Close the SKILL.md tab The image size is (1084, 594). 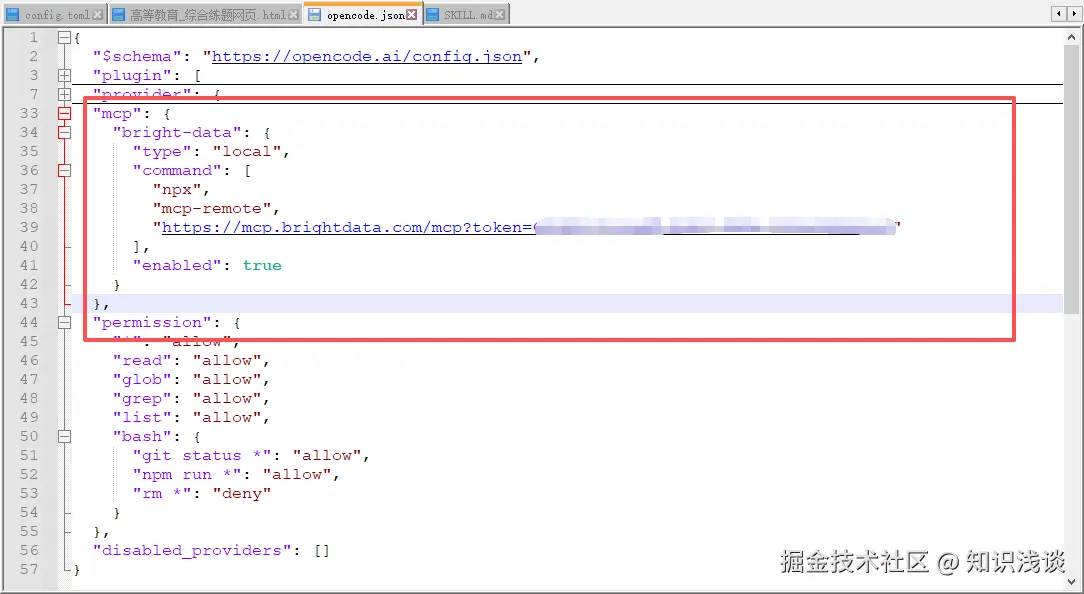pos(500,15)
